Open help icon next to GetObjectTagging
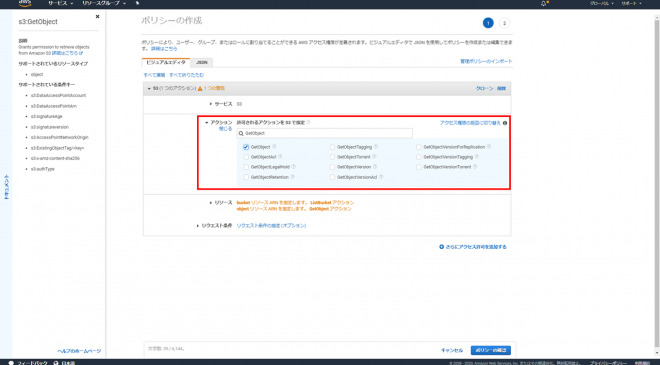Screen dimensions: 660x365 [376, 147]
